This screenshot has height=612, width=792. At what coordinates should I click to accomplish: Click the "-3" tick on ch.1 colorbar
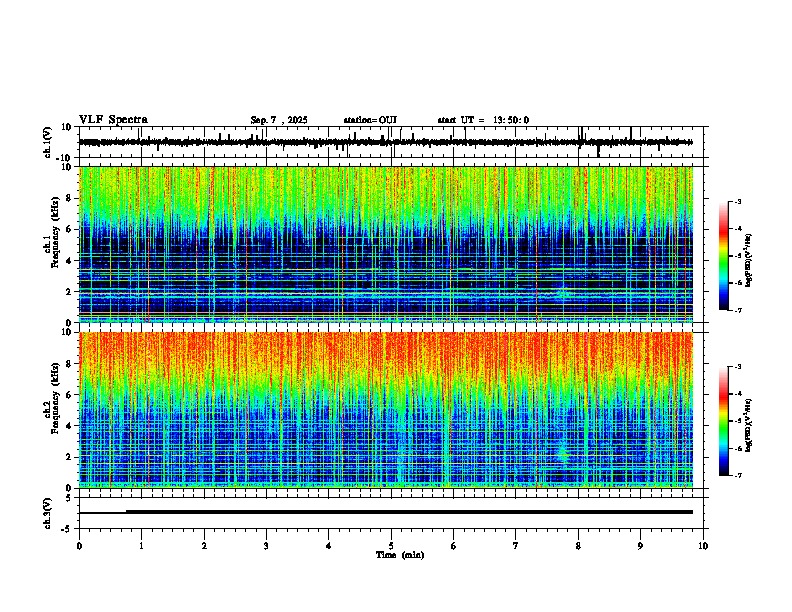pyautogui.click(x=737, y=201)
